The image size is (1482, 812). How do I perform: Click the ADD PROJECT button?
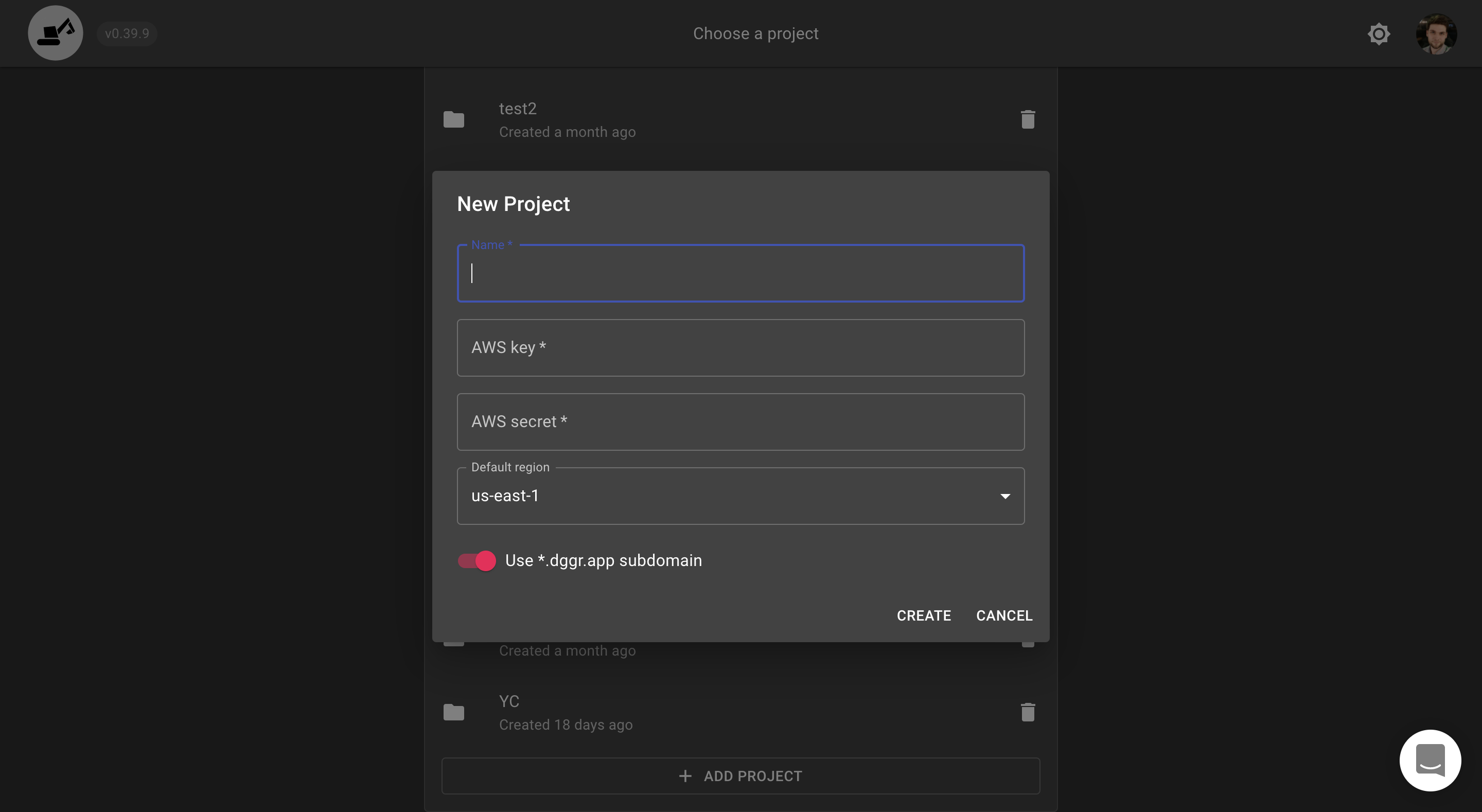[740, 776]
